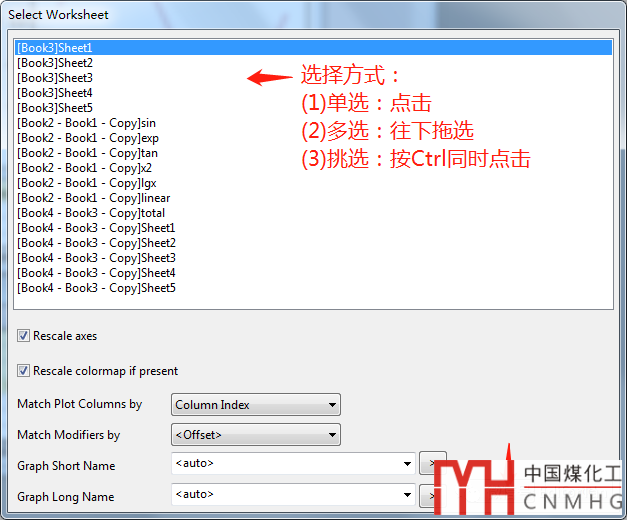Click [Book4 - Book3 - Copy]Sheet2 in list
The width and height of the screenshot is (627, 520).
point(96,243)
